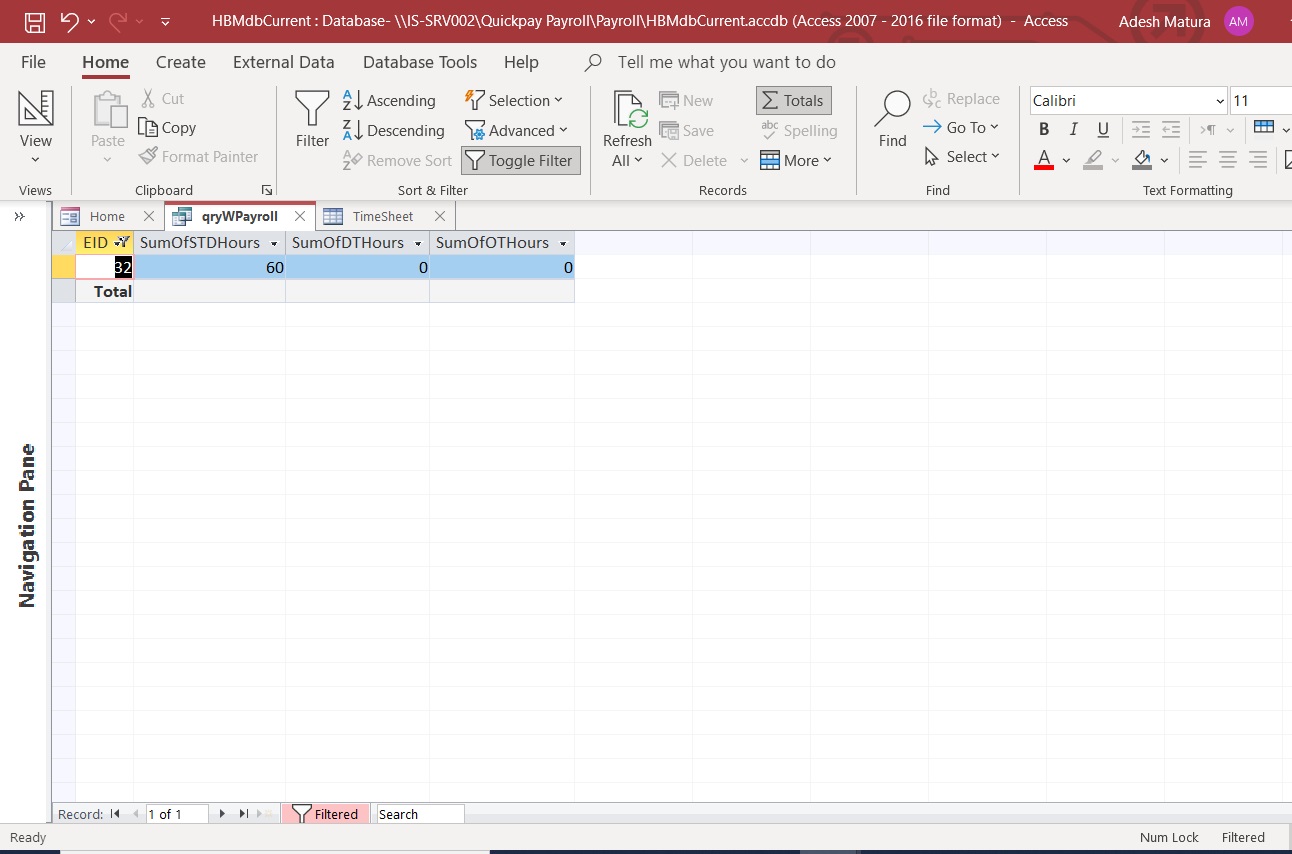This screenshot has width=1292, height=854.
Task: Click the Copy icon in Clipboard
Action: tap(167, 127)
